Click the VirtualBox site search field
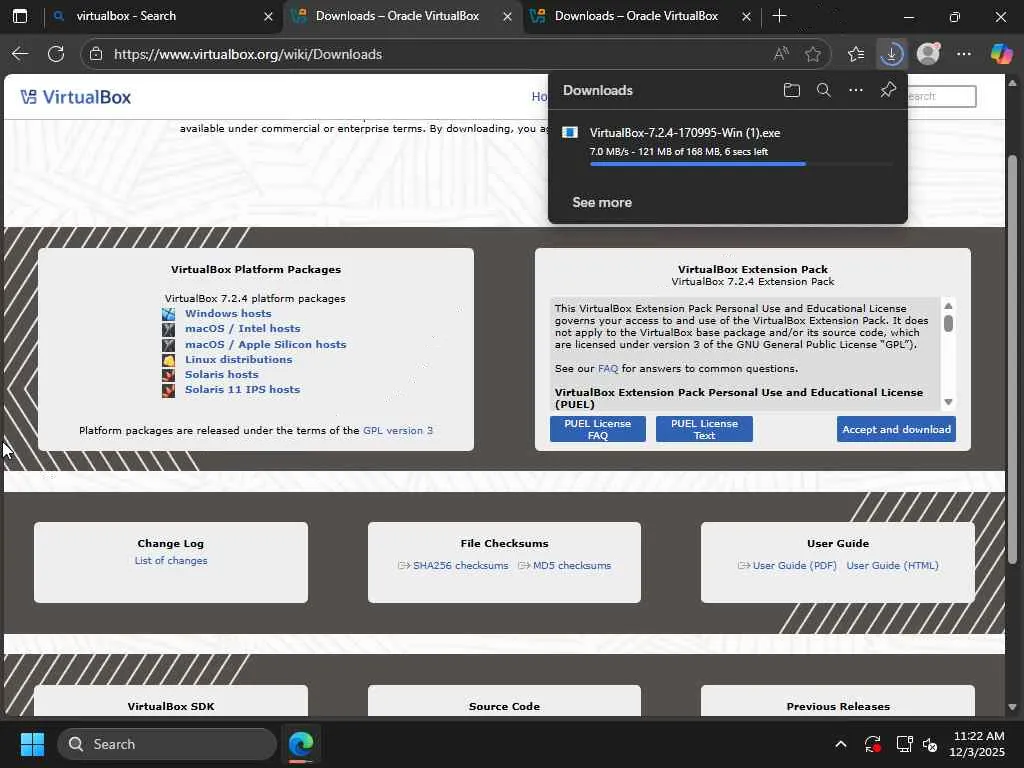1024x768 pixels. click(940, 97)
